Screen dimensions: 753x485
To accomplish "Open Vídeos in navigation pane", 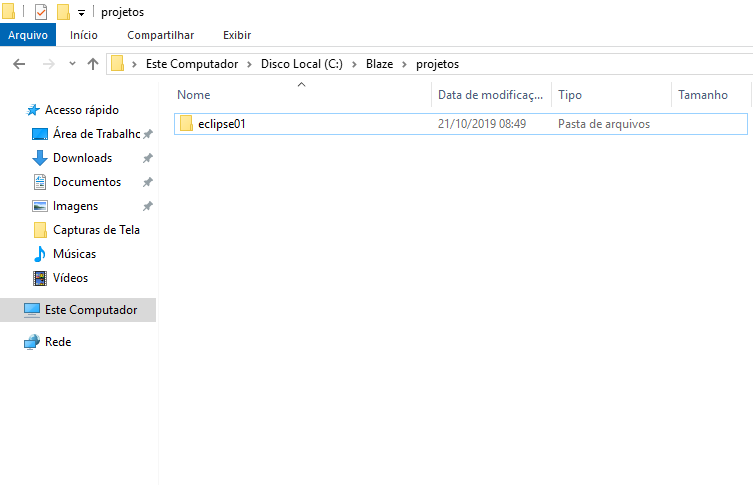I will pos(70,278).
